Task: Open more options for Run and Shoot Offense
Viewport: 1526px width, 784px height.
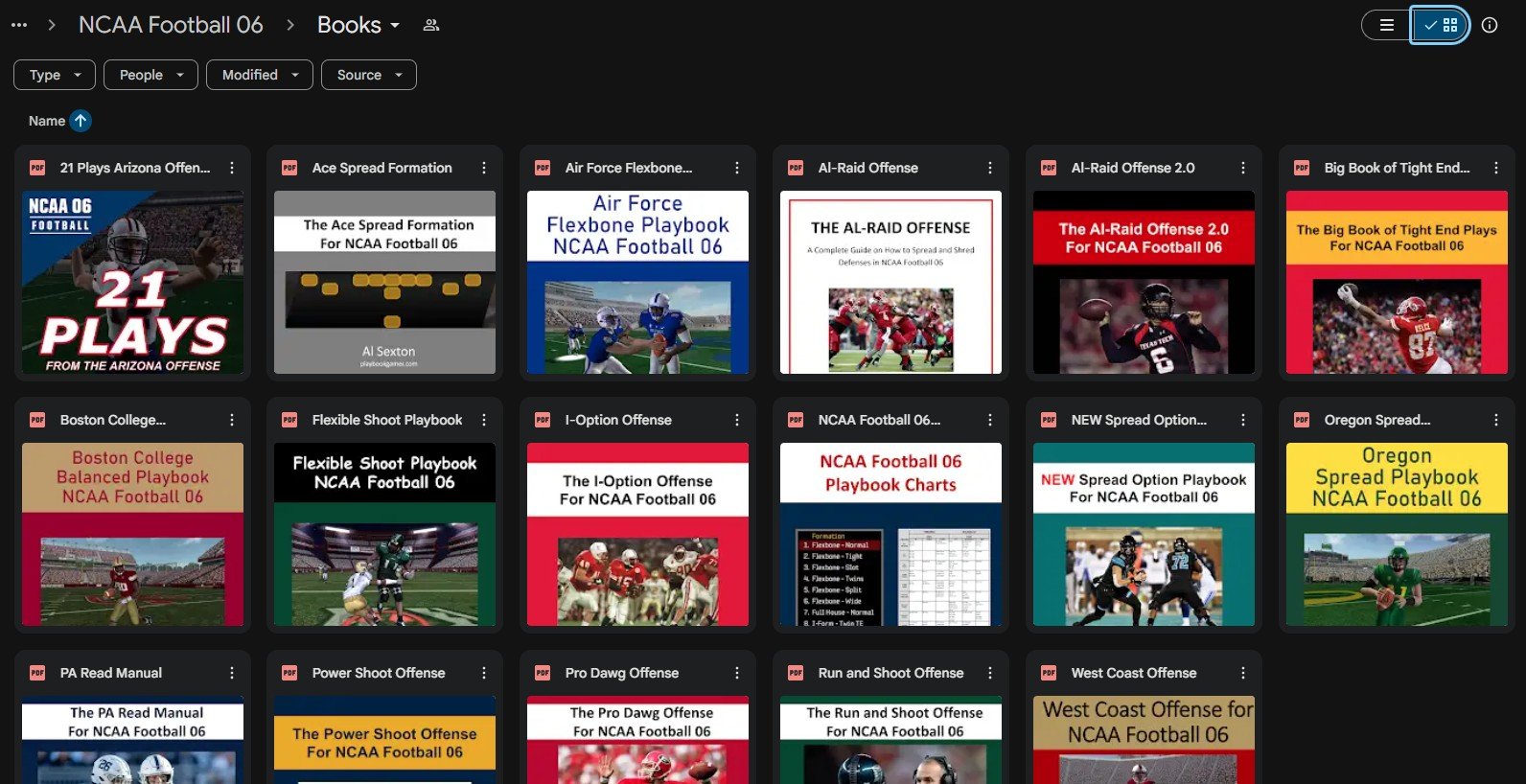Action: point(990,673)
